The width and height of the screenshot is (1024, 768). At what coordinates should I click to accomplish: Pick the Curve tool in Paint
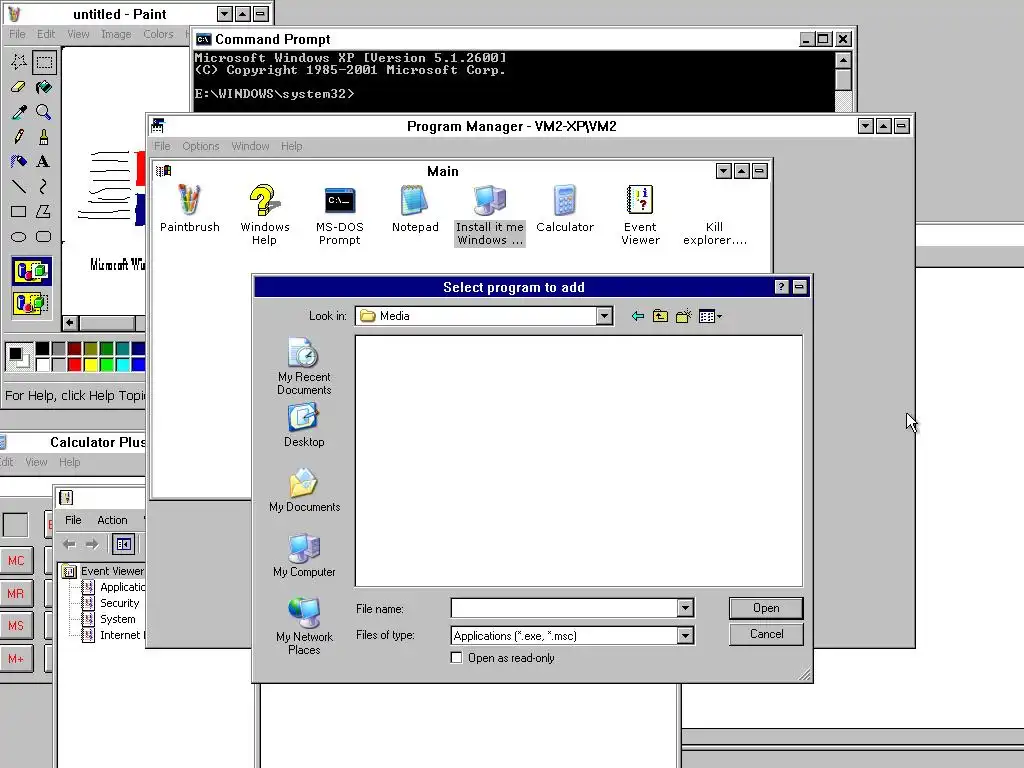pos(44,187)
